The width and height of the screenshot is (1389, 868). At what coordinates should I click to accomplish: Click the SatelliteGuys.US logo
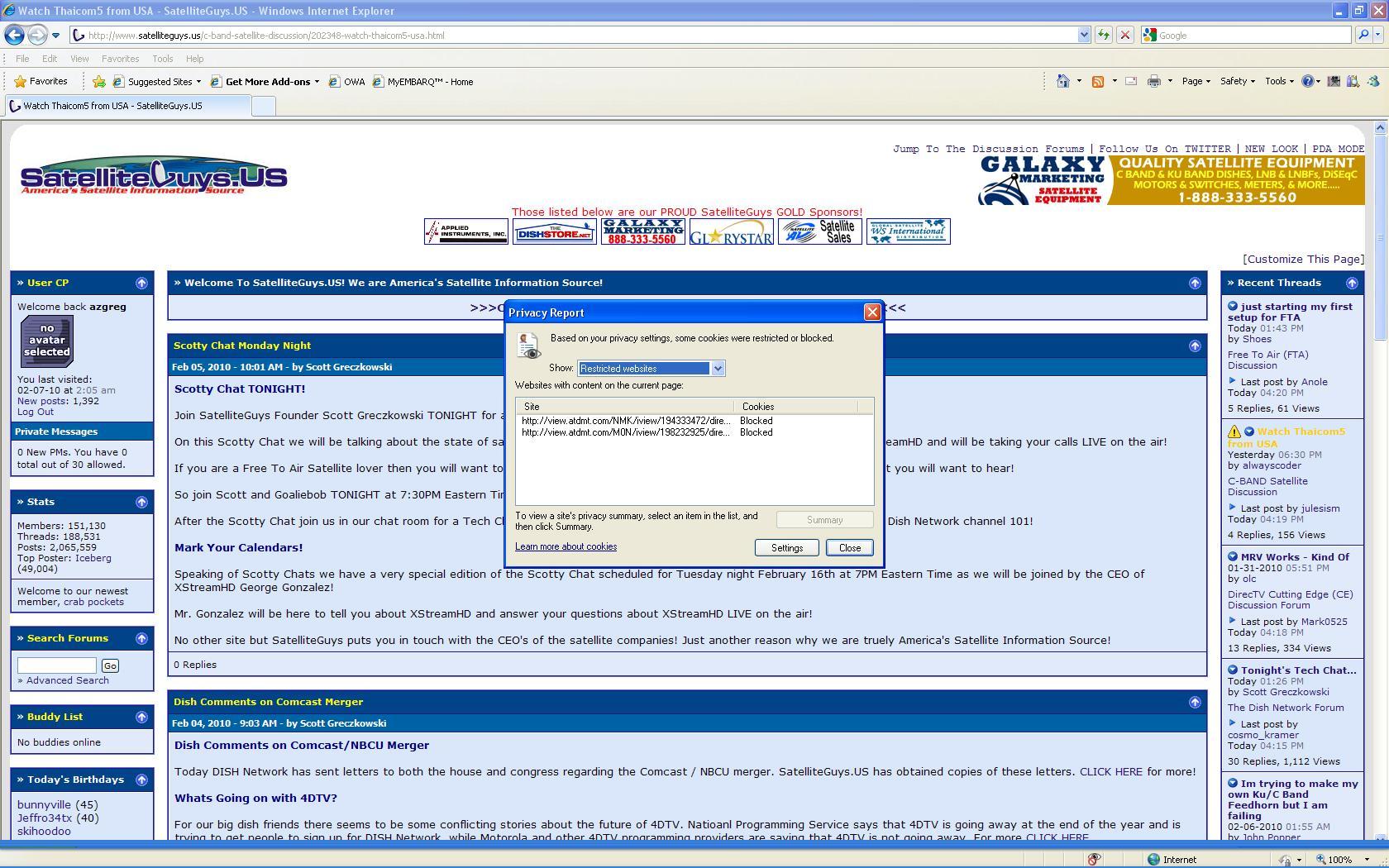pos(154,176)
